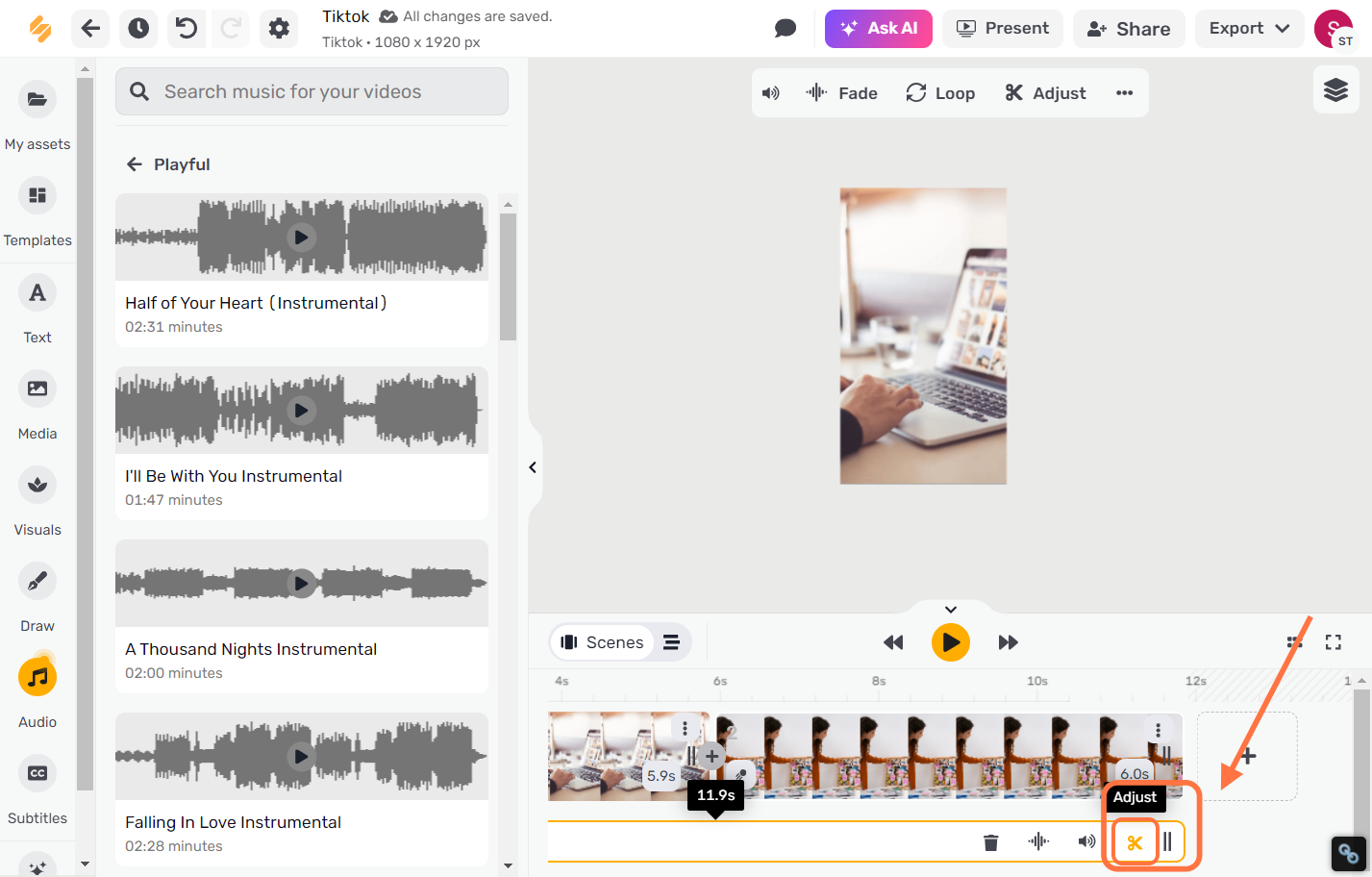
Task: Open the 5.9s scene options menu
Action: pos(685,728)
